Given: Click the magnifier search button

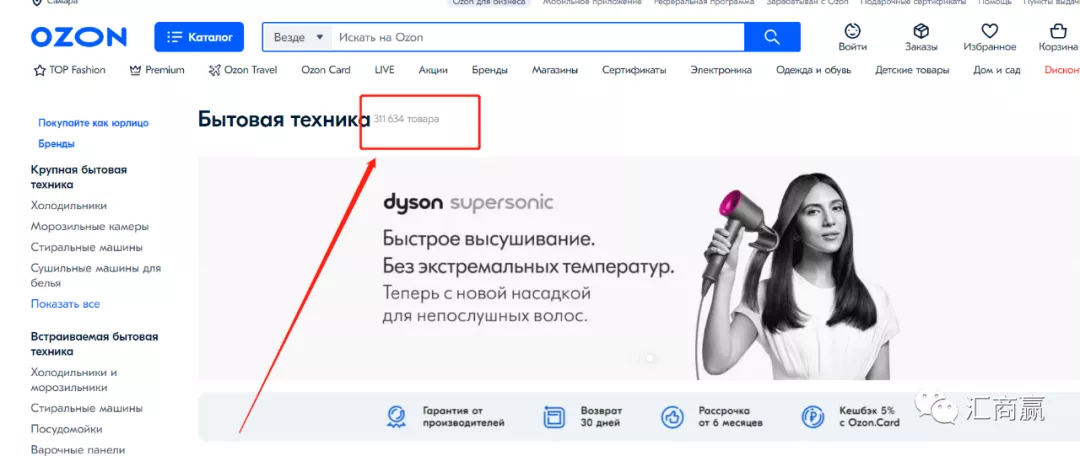Looking at the screenshot, I should pyautogui.click(x=772, y=37).
